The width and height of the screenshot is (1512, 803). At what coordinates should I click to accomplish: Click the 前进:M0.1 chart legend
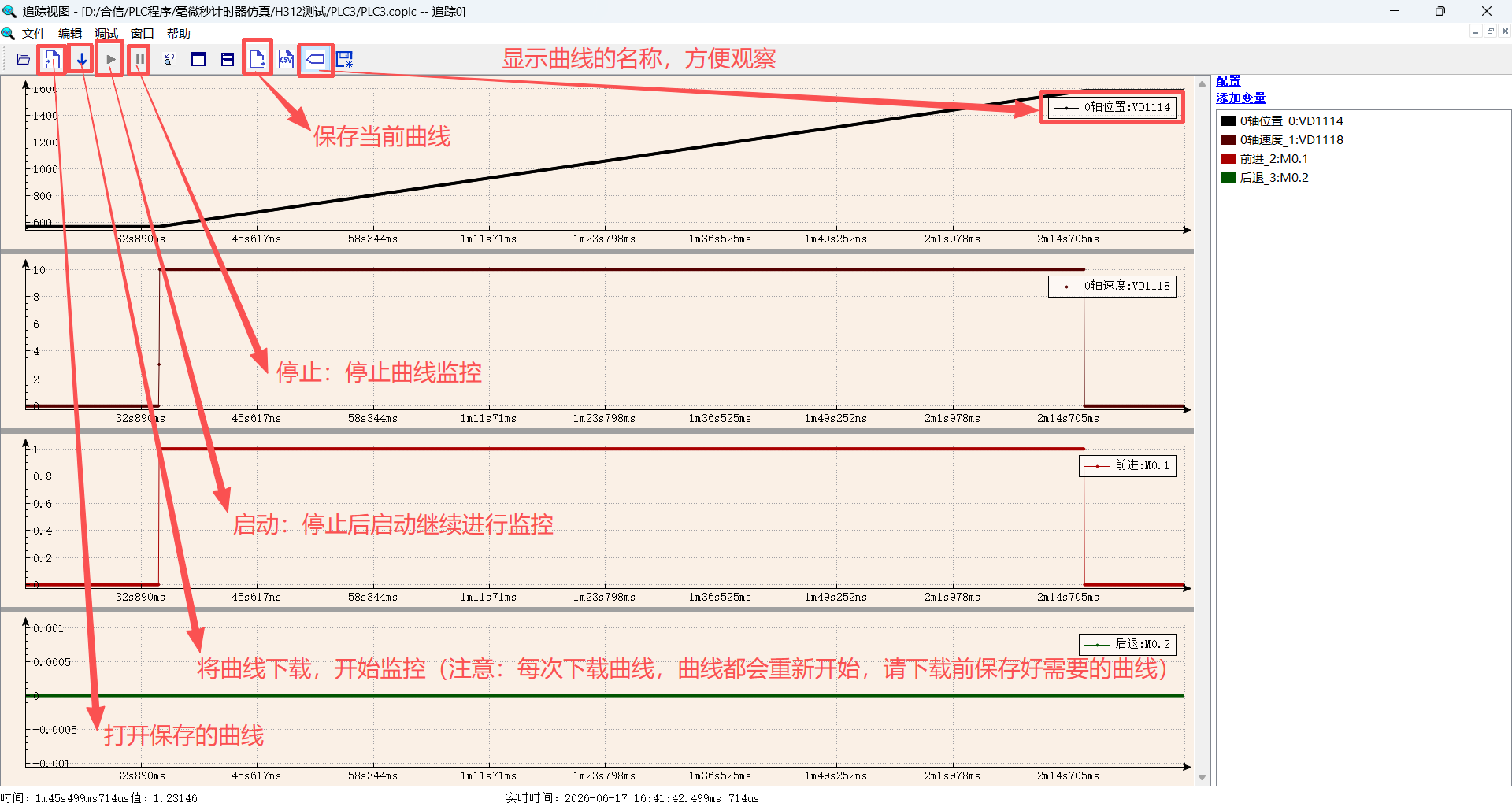point(1127,465)
